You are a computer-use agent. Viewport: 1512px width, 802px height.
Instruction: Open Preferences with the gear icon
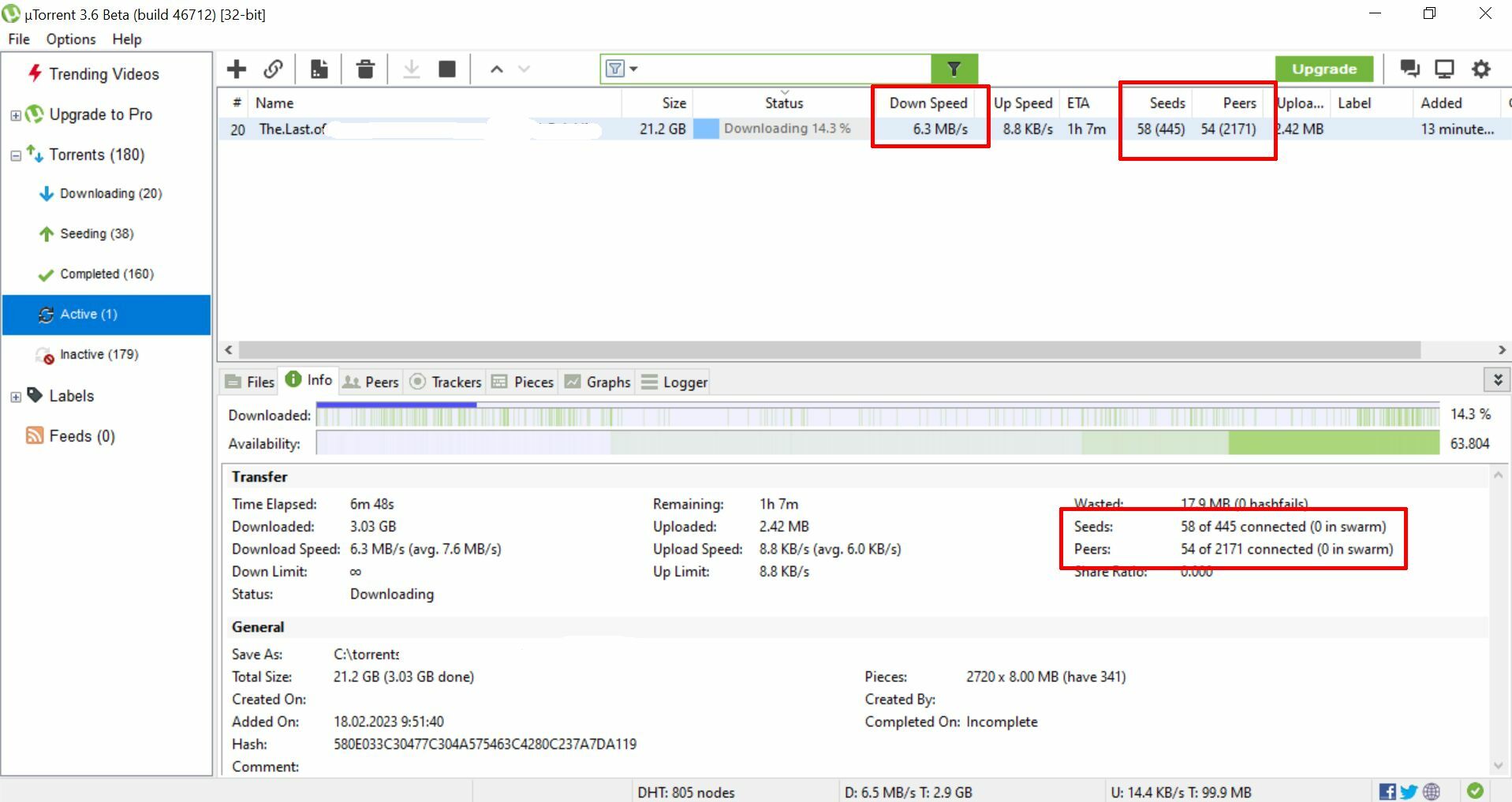coord(1481,69)
